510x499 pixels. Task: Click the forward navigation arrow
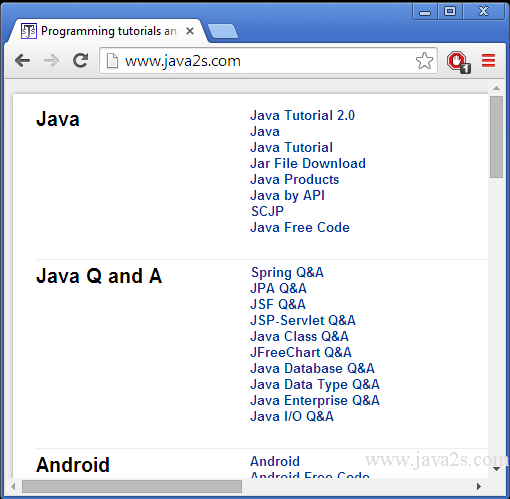pos(51,61)
